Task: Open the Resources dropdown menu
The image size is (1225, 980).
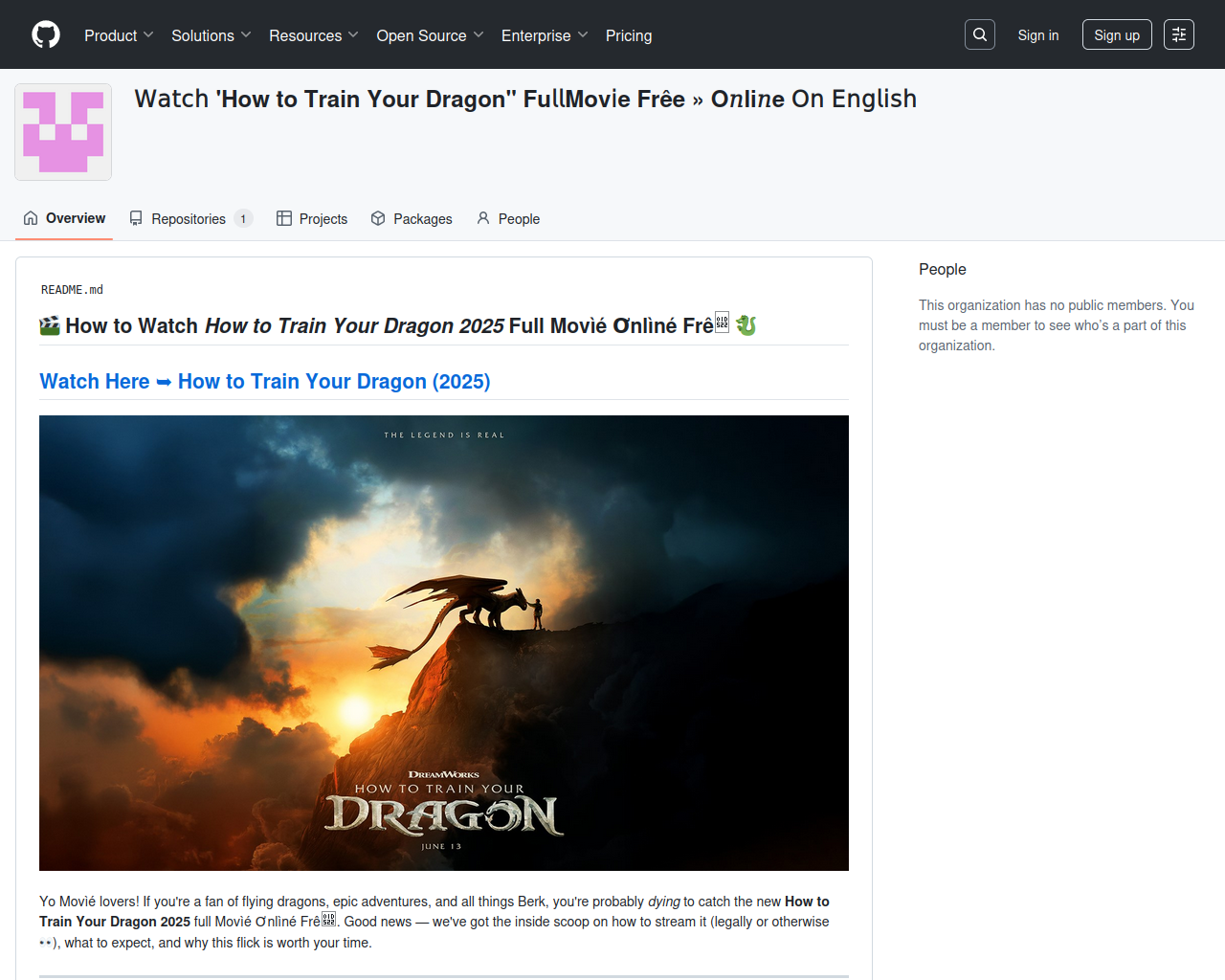Action: coord(313,35)
